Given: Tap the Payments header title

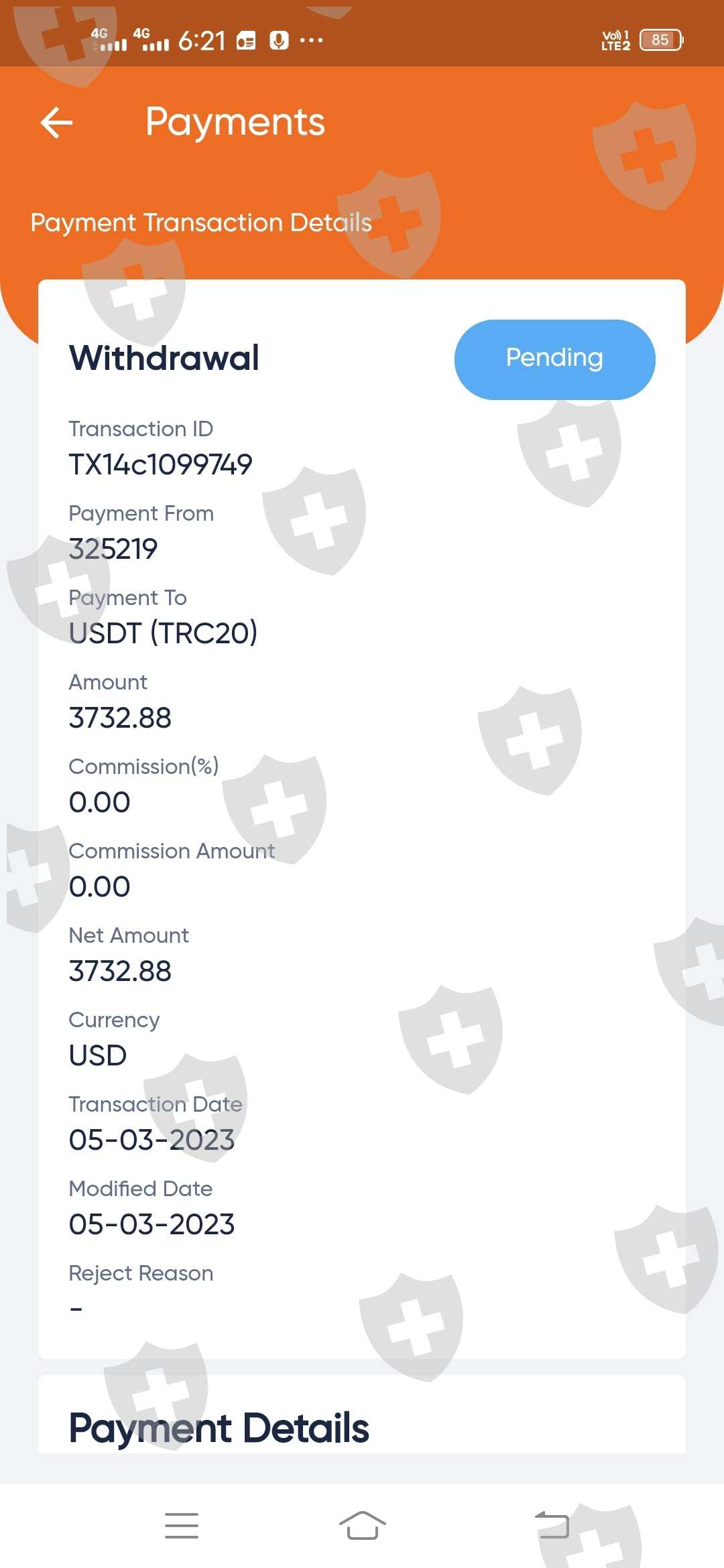Looking at the screenshot, I should (235, 123).
